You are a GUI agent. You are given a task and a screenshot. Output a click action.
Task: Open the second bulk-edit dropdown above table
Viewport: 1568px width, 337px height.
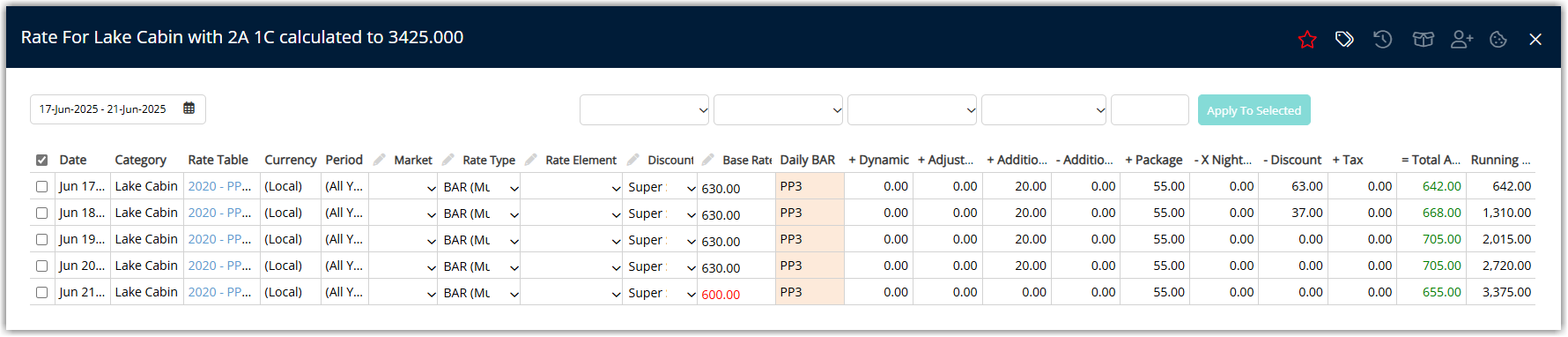[779, 110]
